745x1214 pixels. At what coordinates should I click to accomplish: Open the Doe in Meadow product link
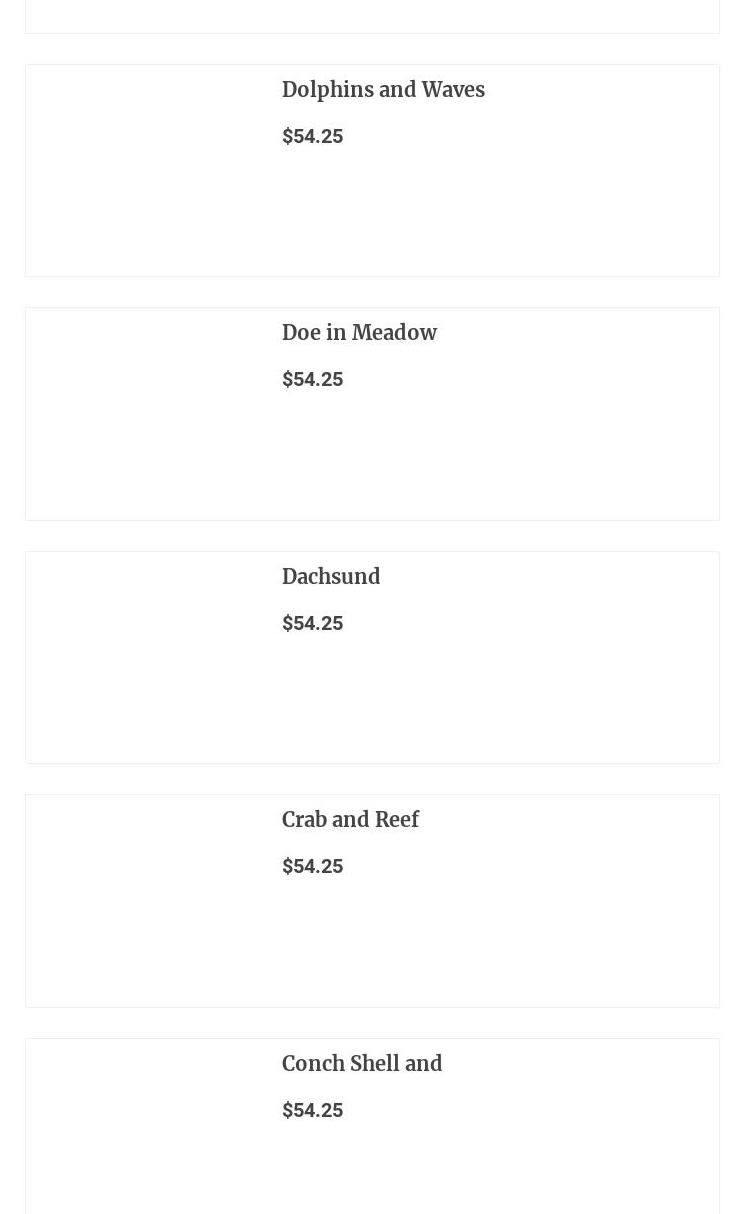pyautogui.click(x=359, y=333)
